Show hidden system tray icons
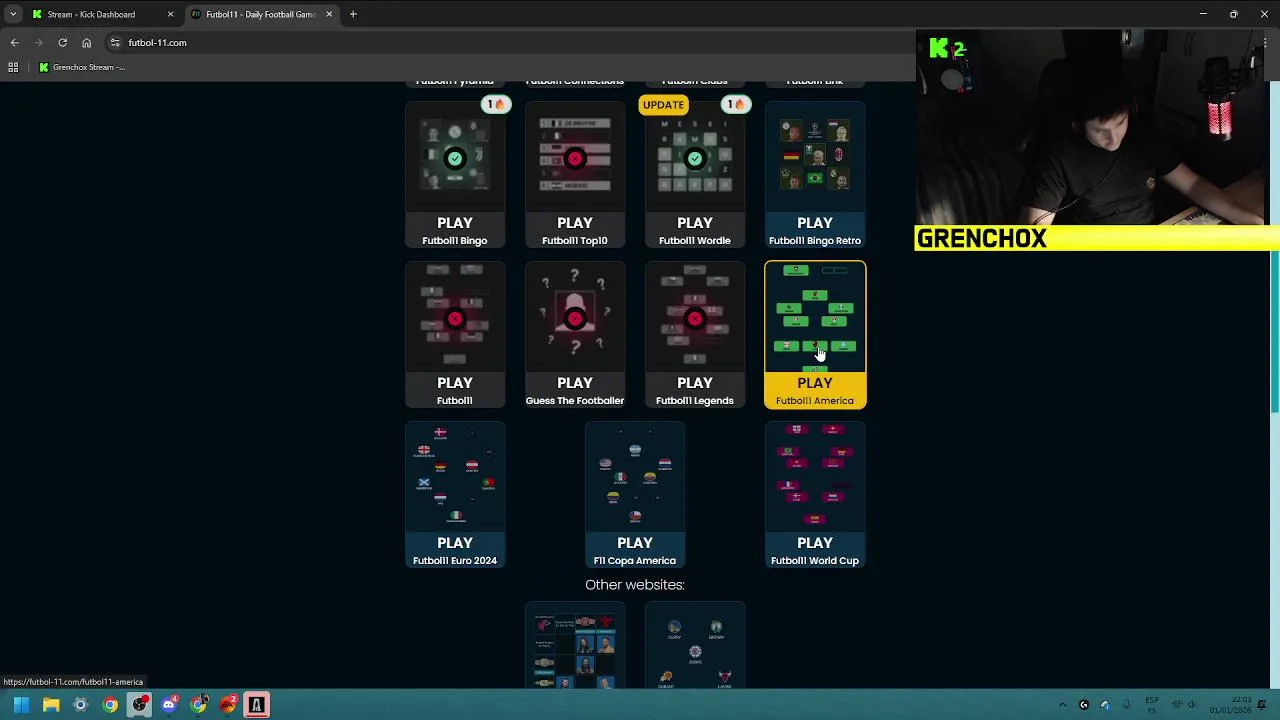 1062,705
